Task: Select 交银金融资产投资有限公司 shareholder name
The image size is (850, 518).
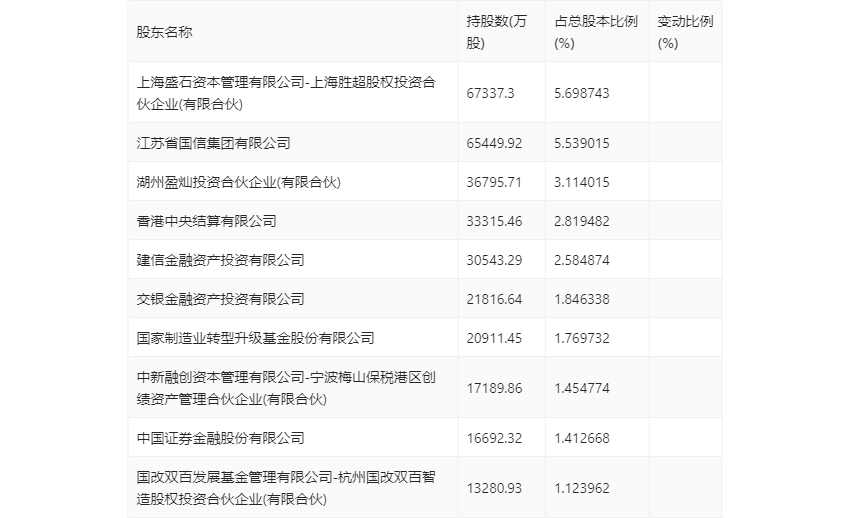Action: [220, 299]
